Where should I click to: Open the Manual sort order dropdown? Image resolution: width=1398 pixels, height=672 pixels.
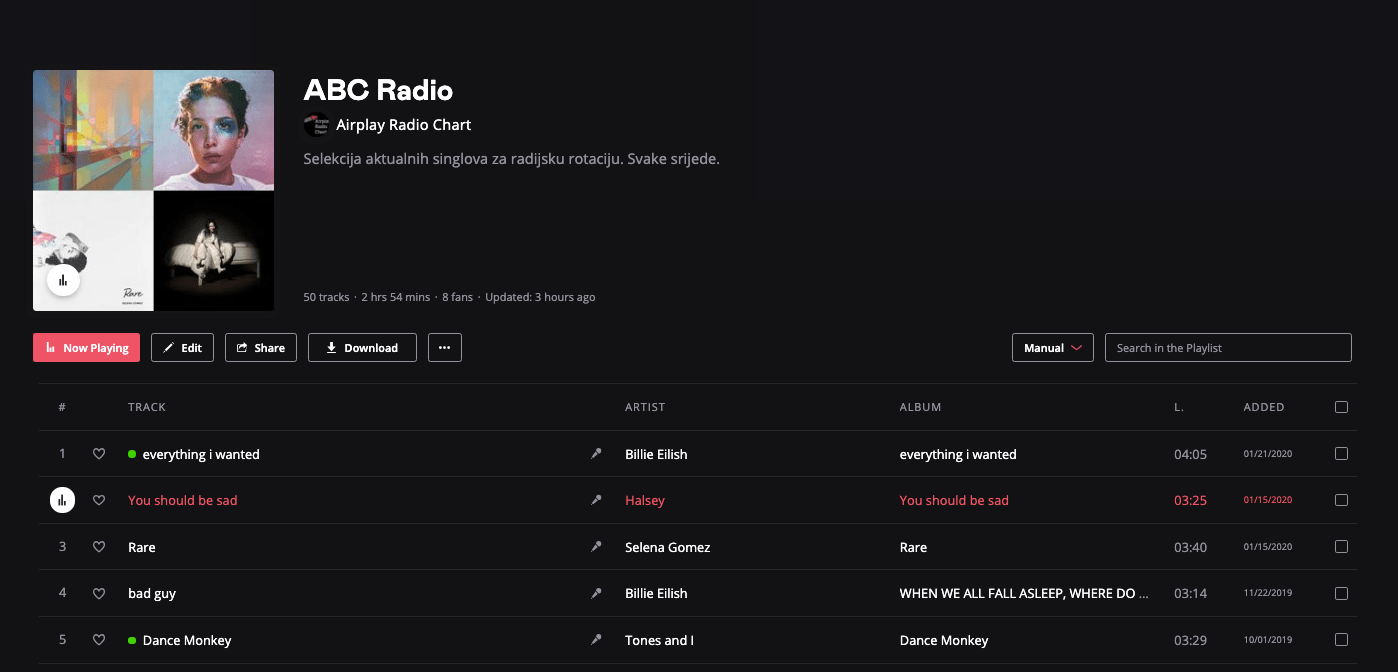point(1052,348)
